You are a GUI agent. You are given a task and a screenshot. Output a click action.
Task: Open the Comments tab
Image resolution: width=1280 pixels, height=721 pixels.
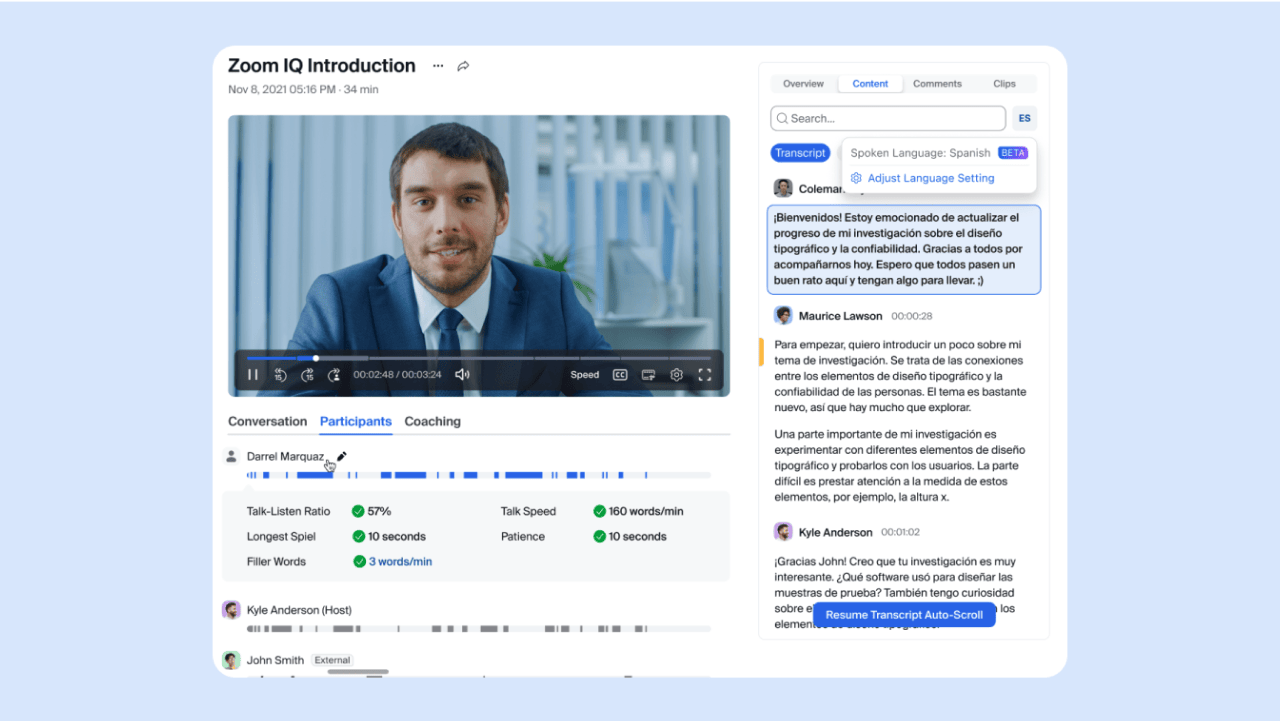click(x=937, y=83)
